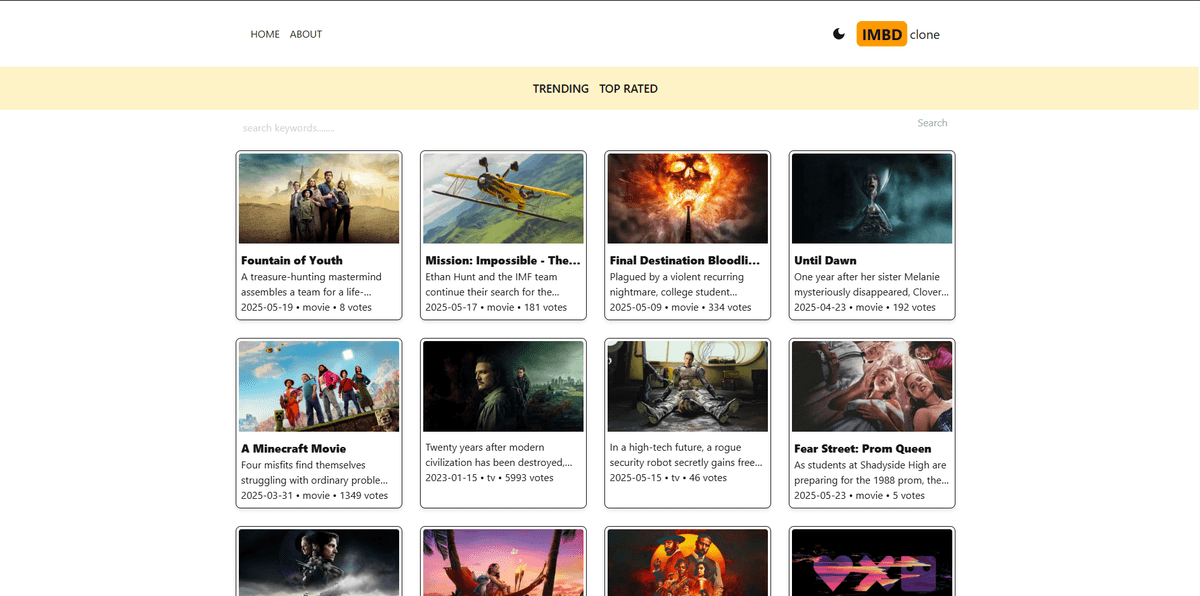Select the Fear Street: Prom Queen title
Screen dimensions: 1200x596
tap(863, 449)
